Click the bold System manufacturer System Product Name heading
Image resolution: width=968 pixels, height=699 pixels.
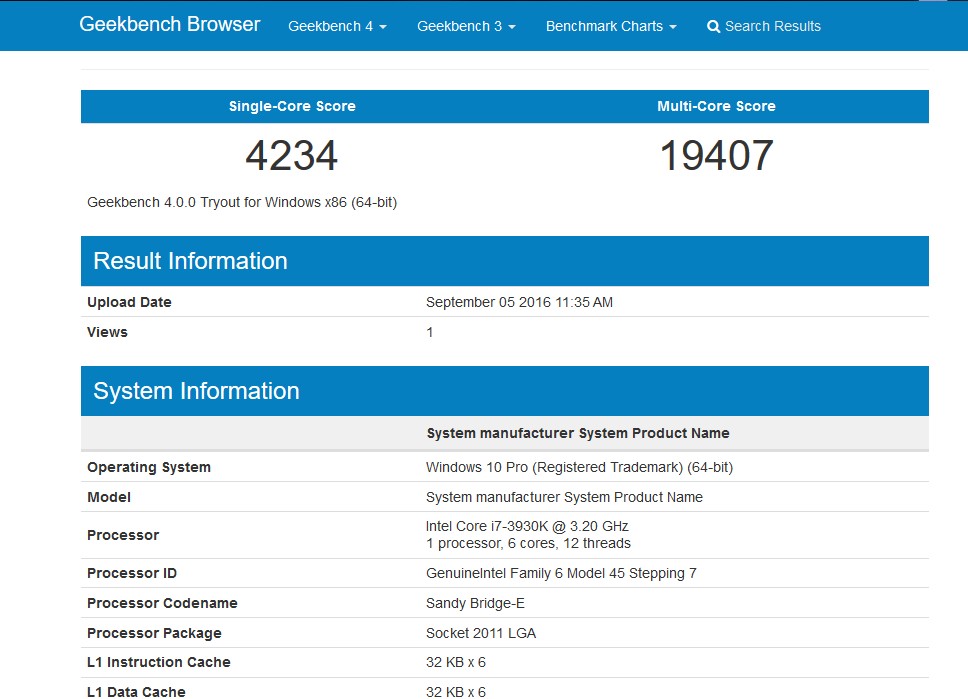(578, 433)
